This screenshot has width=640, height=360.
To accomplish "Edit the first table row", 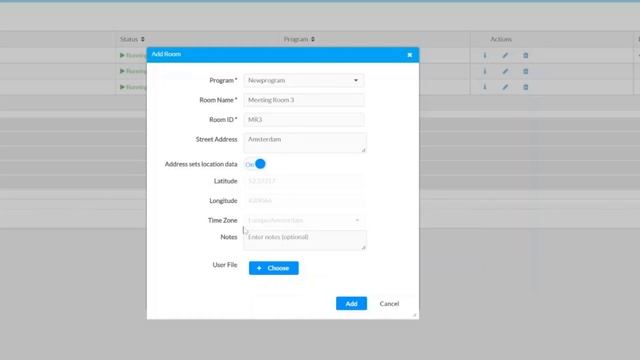I will click(x=505, y=55).
